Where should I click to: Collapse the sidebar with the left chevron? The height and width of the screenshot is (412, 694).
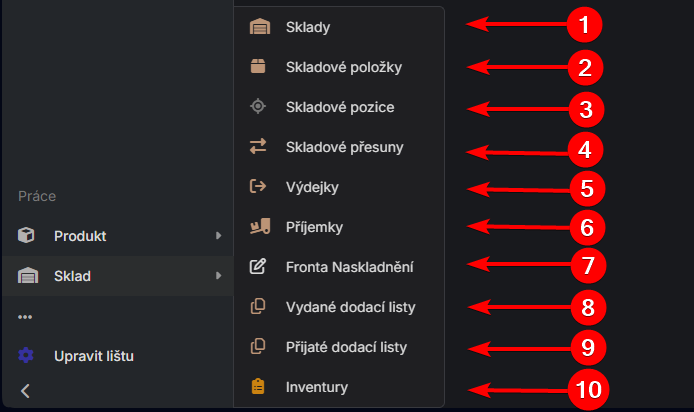[26, 391]
